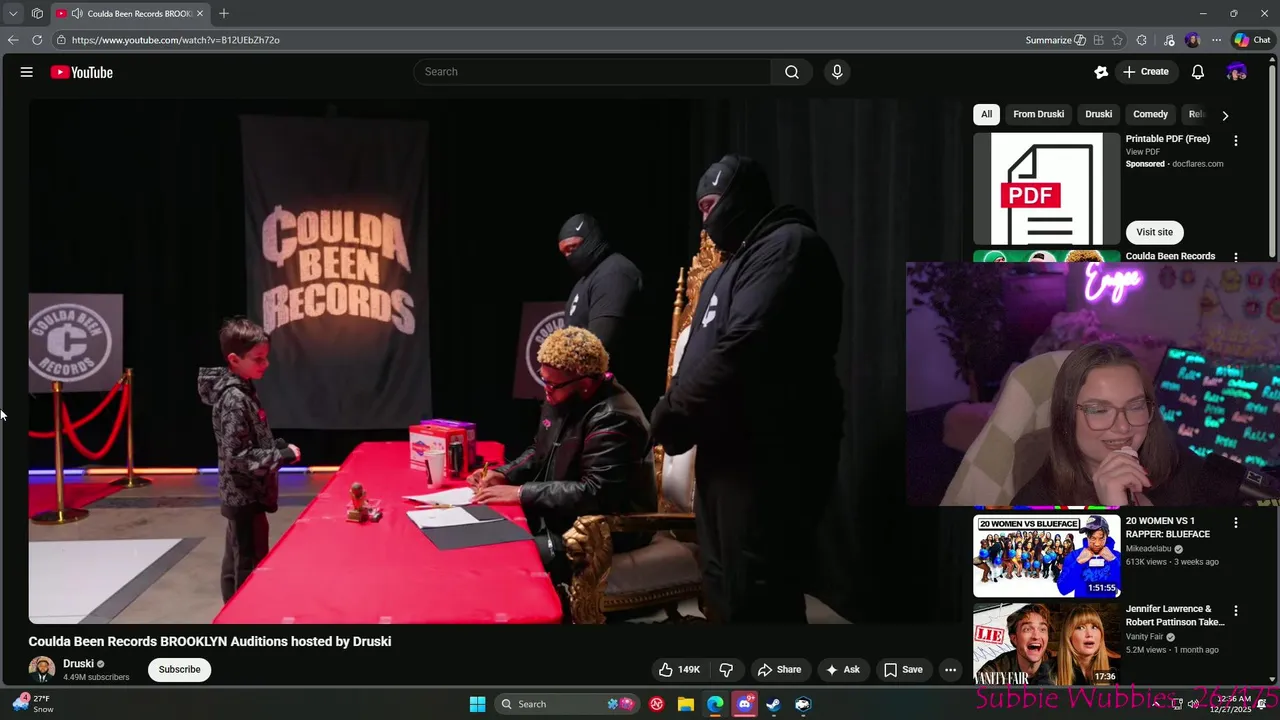Image resolution: width=1280 pixels, height=720 pixels.
Task: Open the weather widget showing 27°F Snow
Action: 34,704
